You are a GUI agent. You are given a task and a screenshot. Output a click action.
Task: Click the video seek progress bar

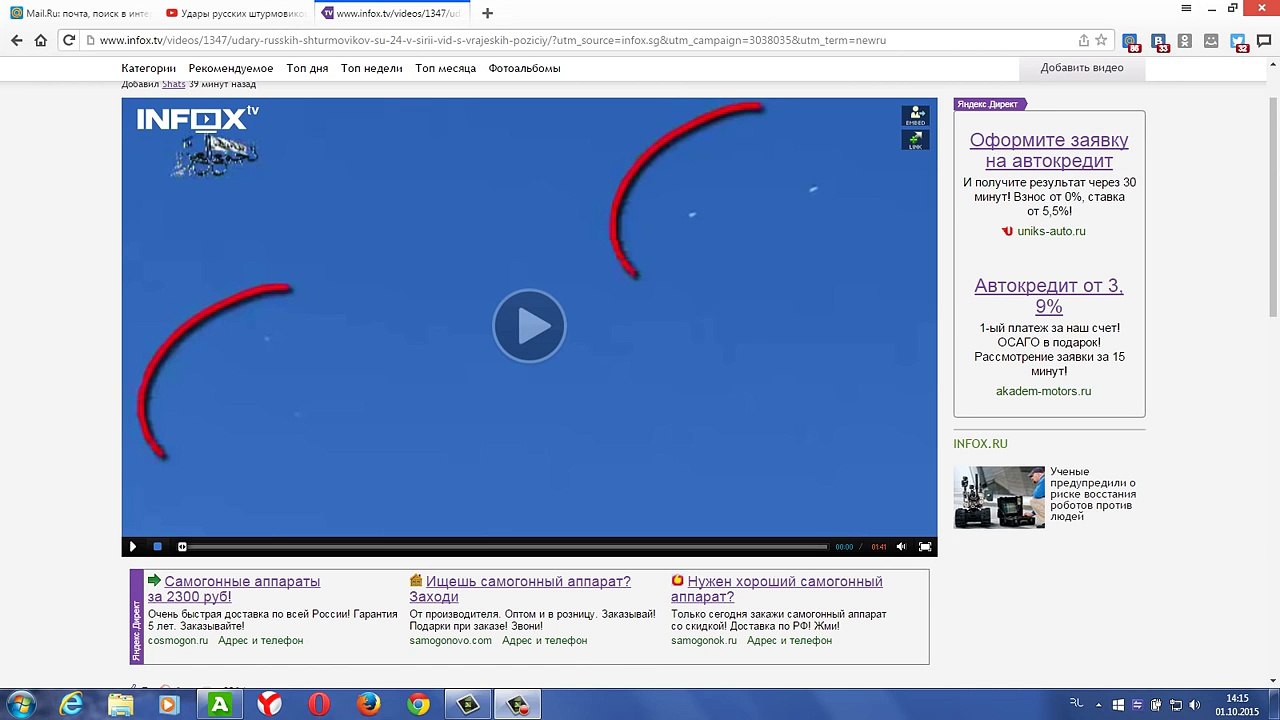point(508,547)
